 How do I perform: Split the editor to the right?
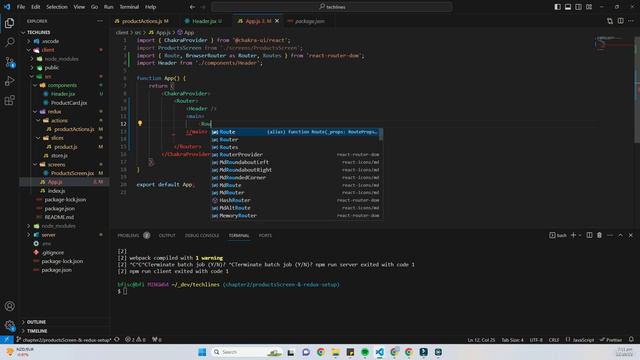point(620,21)
